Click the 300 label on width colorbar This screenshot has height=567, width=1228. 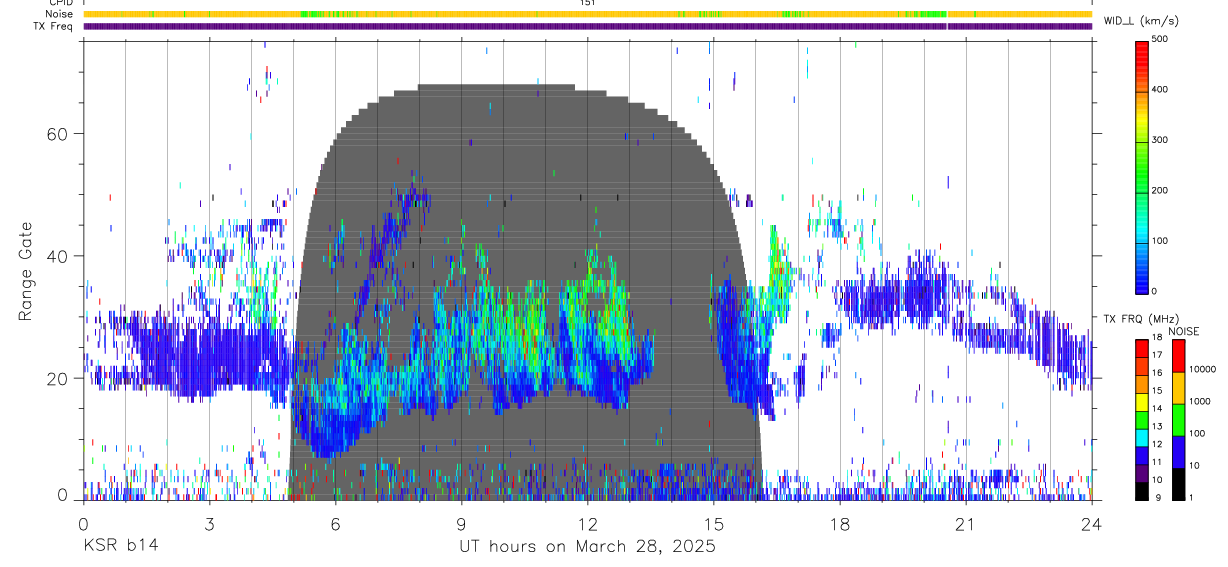point(1160,140)
